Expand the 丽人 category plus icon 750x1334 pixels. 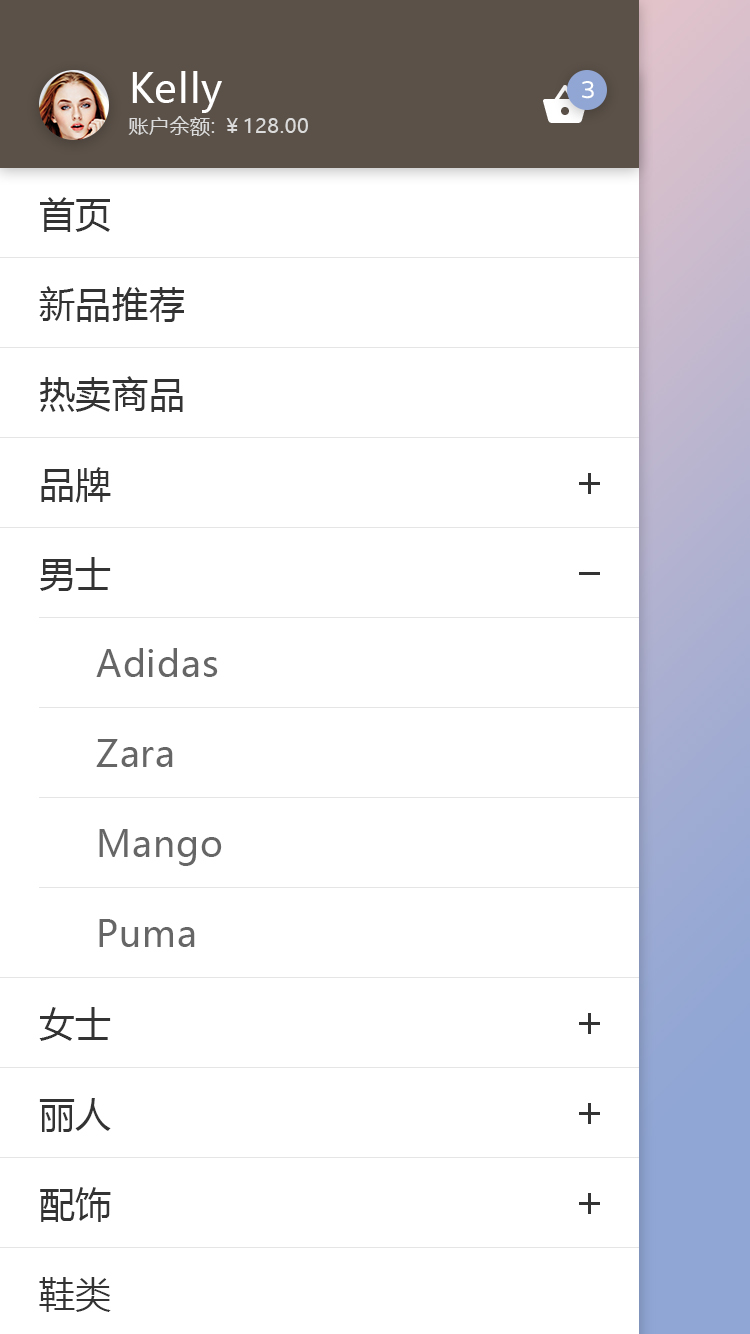[589, 1114]
